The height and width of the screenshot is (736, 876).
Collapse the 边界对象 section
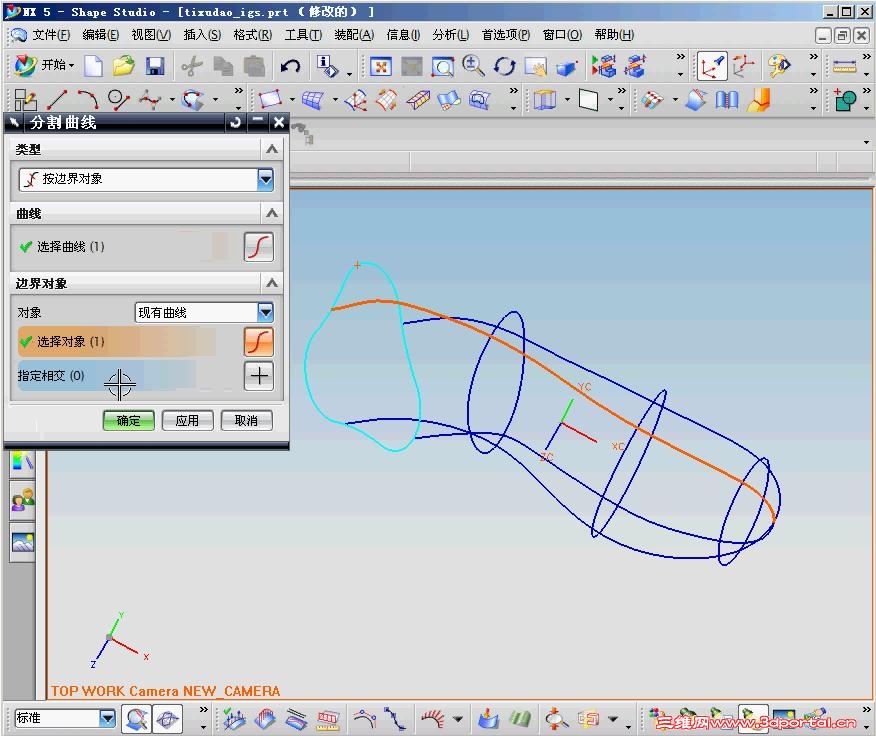click(x=272, y=283)
